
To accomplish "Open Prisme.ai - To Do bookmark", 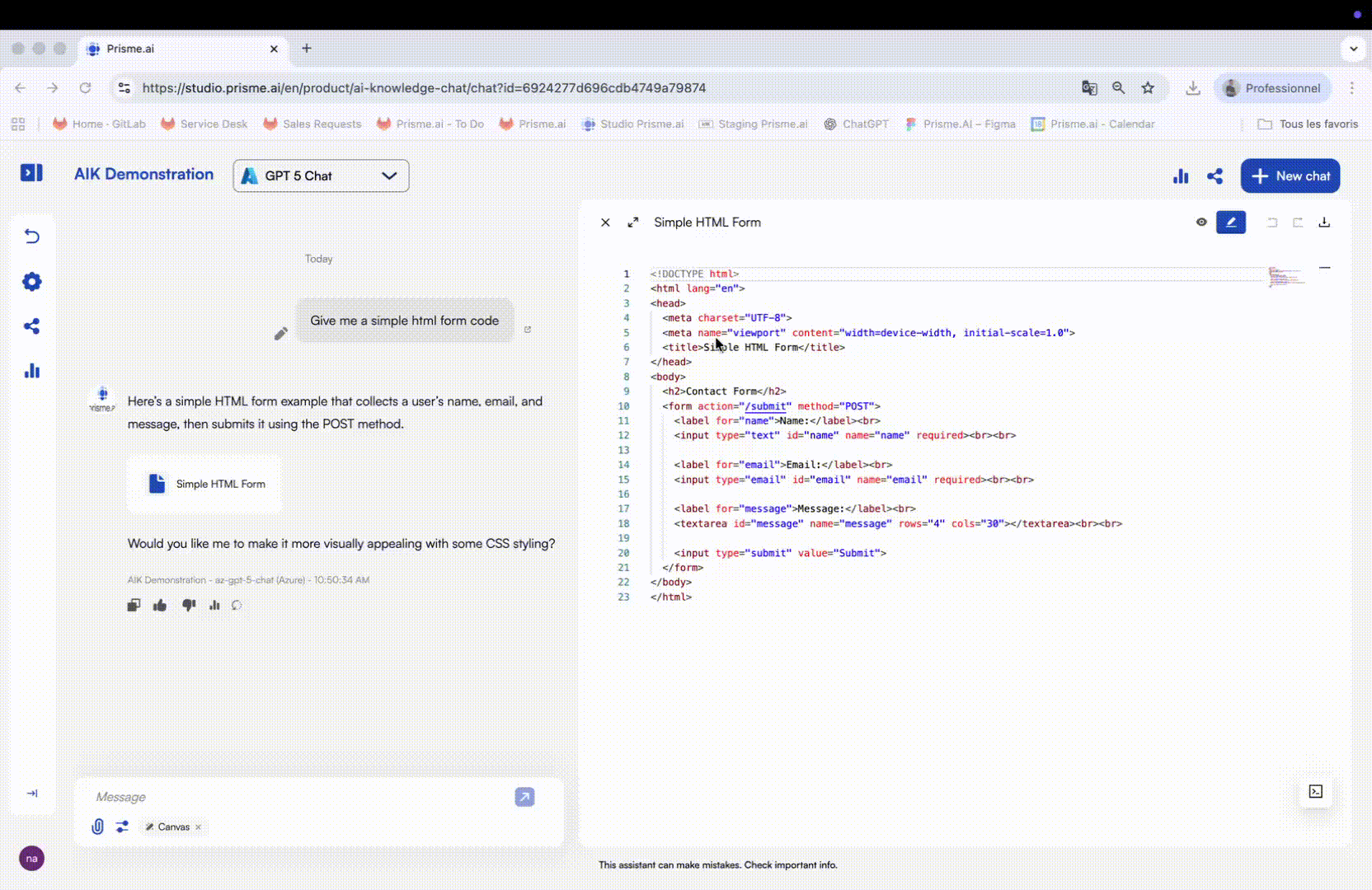I will [430, 124].
